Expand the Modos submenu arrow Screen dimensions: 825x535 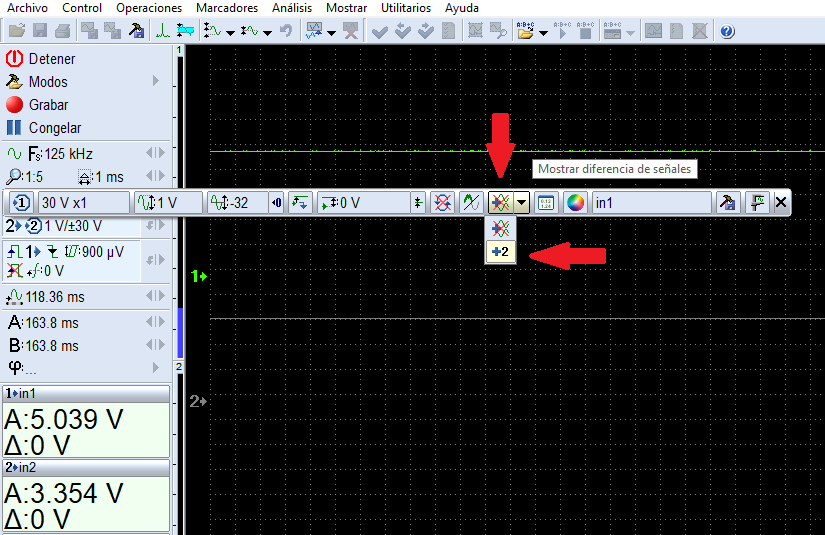[156, 82]
